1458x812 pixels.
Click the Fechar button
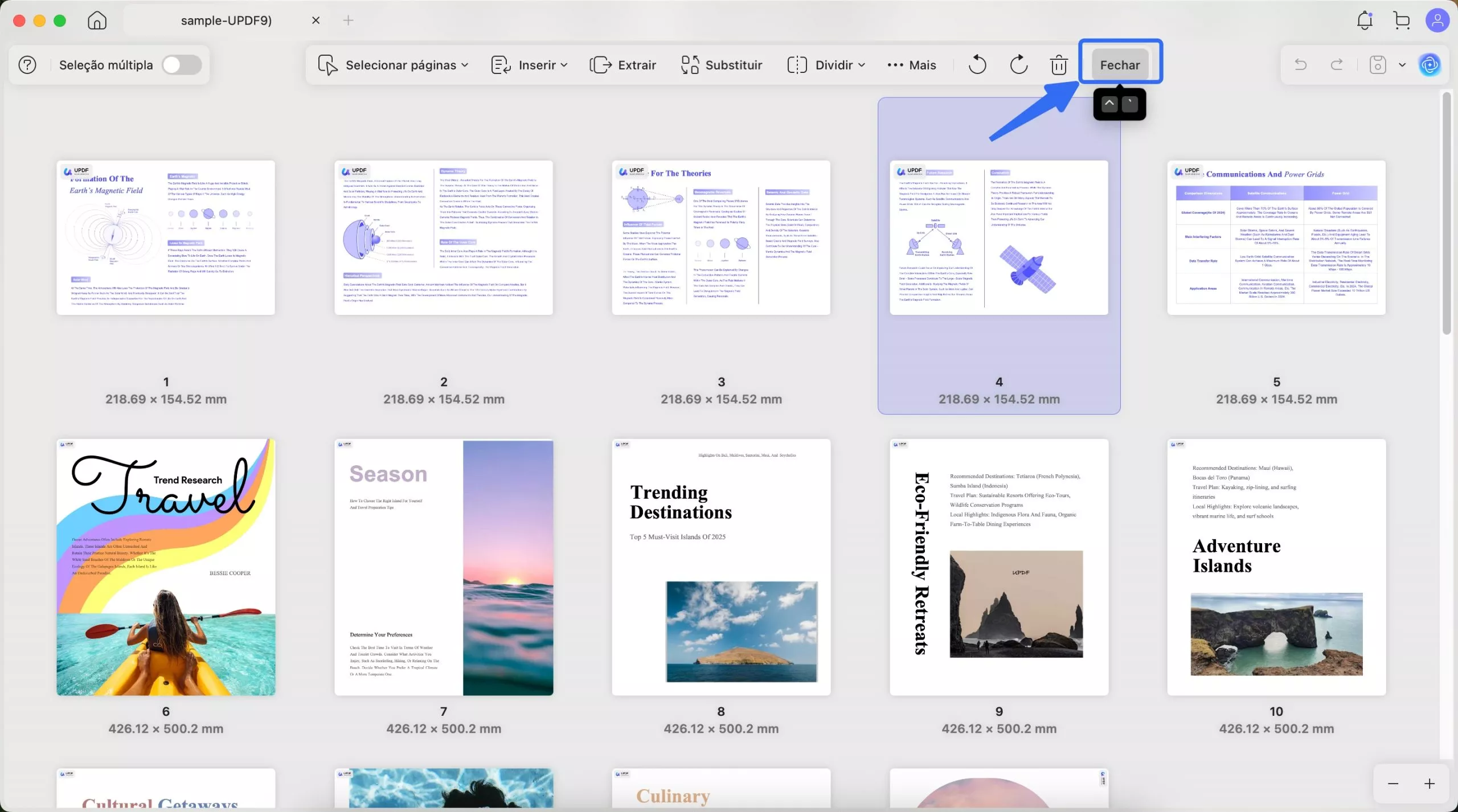coord(1120,65)
